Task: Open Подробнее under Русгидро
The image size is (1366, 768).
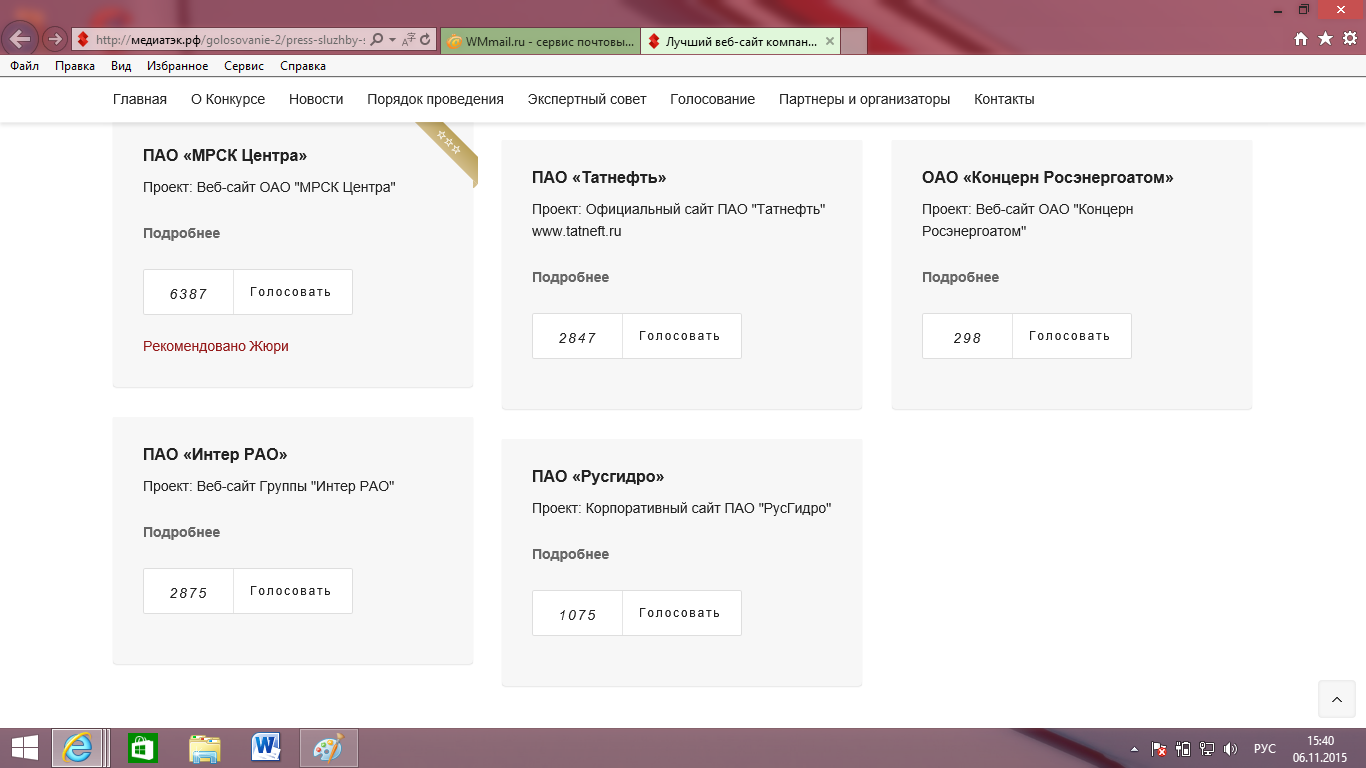Action: 570,554
